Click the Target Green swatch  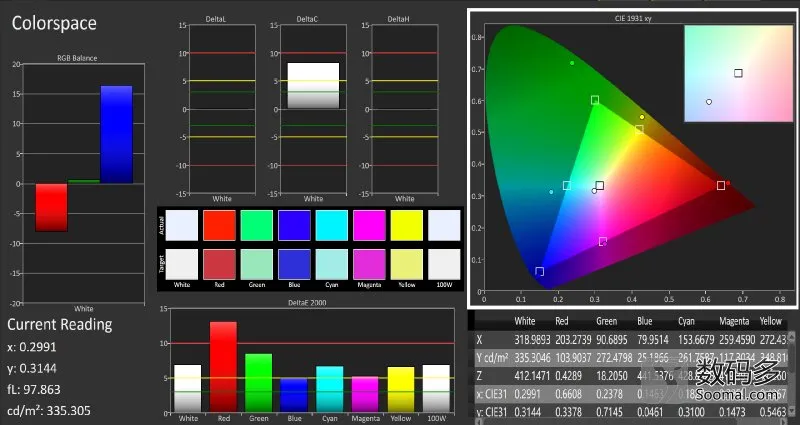tap(257, 264)
